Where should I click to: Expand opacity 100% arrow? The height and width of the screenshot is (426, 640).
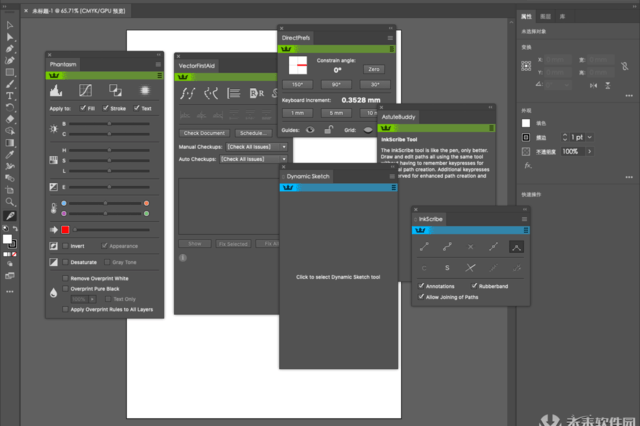[x=589, y=151]
